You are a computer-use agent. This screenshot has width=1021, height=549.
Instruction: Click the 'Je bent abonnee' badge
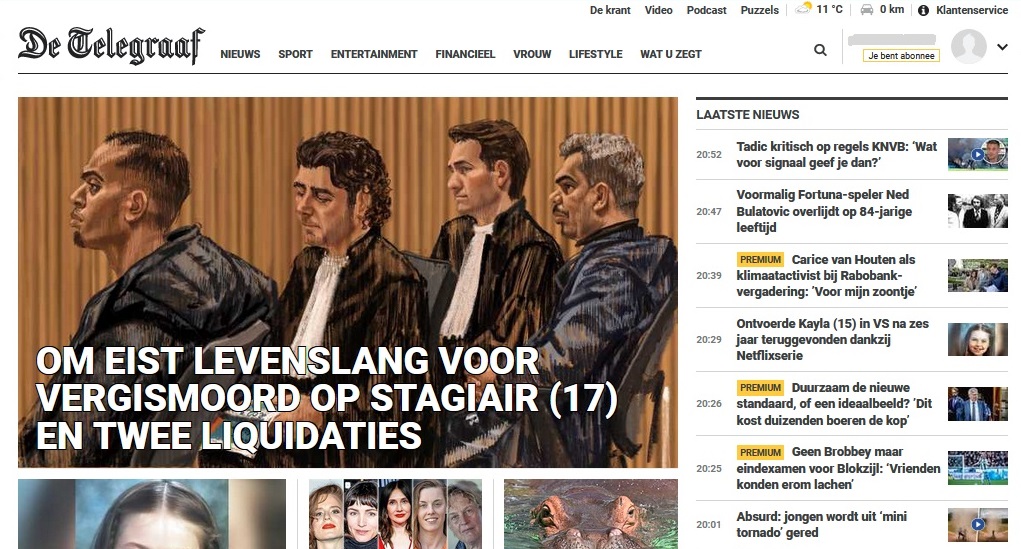tap(901, 56)
